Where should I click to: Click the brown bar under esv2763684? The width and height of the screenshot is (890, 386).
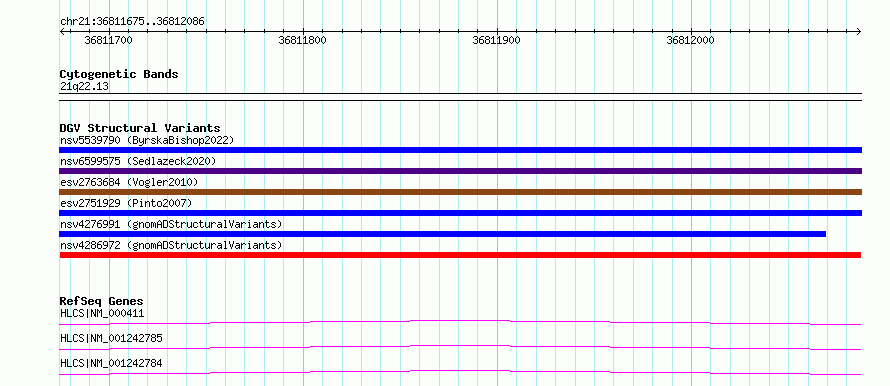(x=460, y=192)
